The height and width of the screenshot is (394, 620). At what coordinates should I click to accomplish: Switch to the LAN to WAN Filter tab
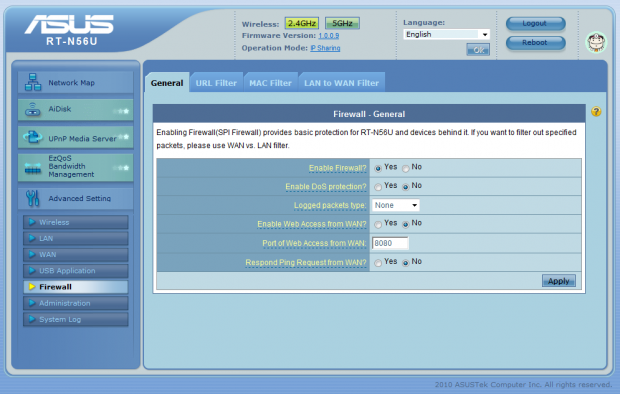click(341, 83)
